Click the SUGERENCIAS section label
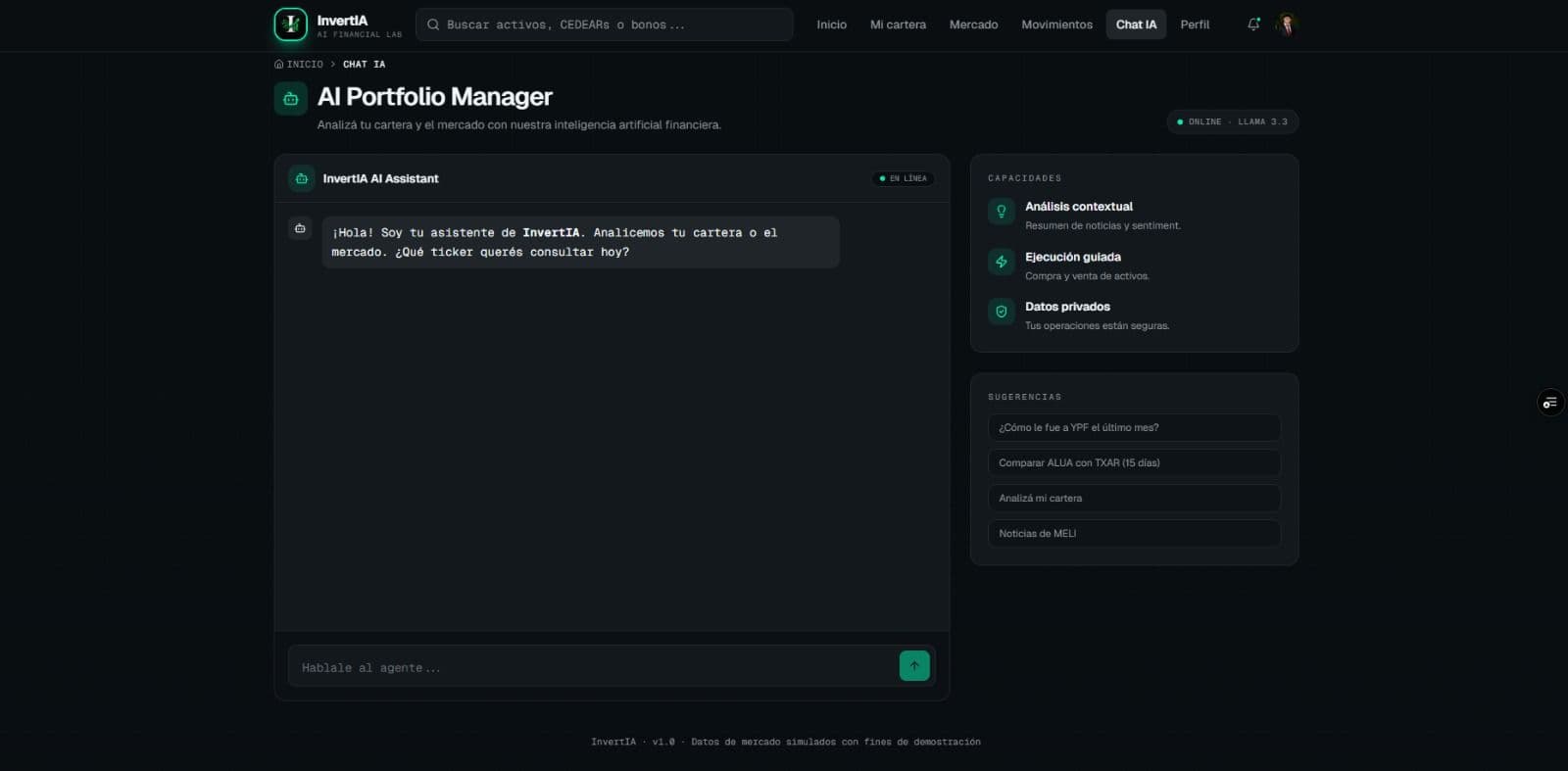Image resolution: width=1568 pixels, height=771 pixels. pyautogui.click(x=1024, y=397)
